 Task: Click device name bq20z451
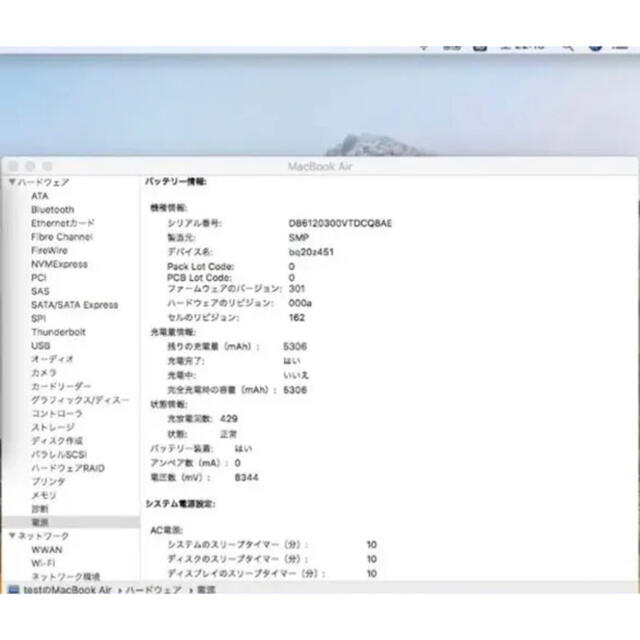(311, 252)
